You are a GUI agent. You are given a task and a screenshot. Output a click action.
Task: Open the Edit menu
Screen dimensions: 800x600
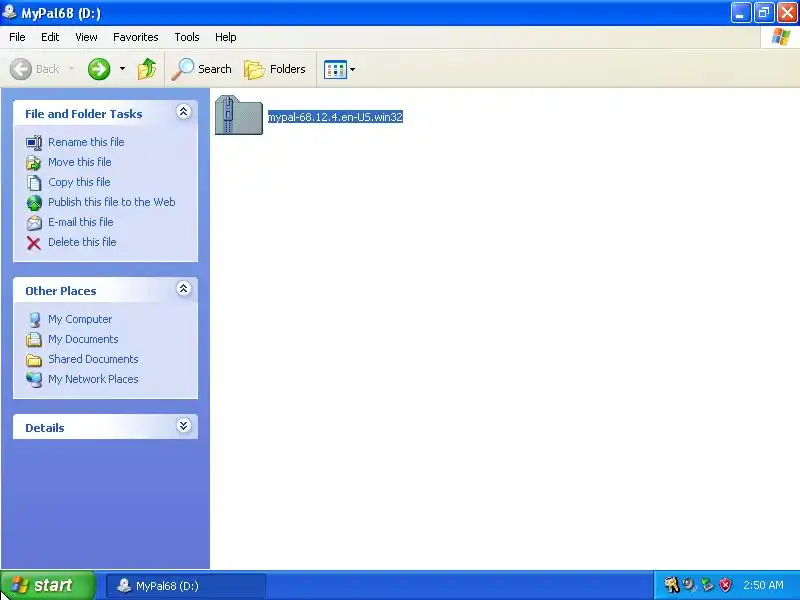50,37
